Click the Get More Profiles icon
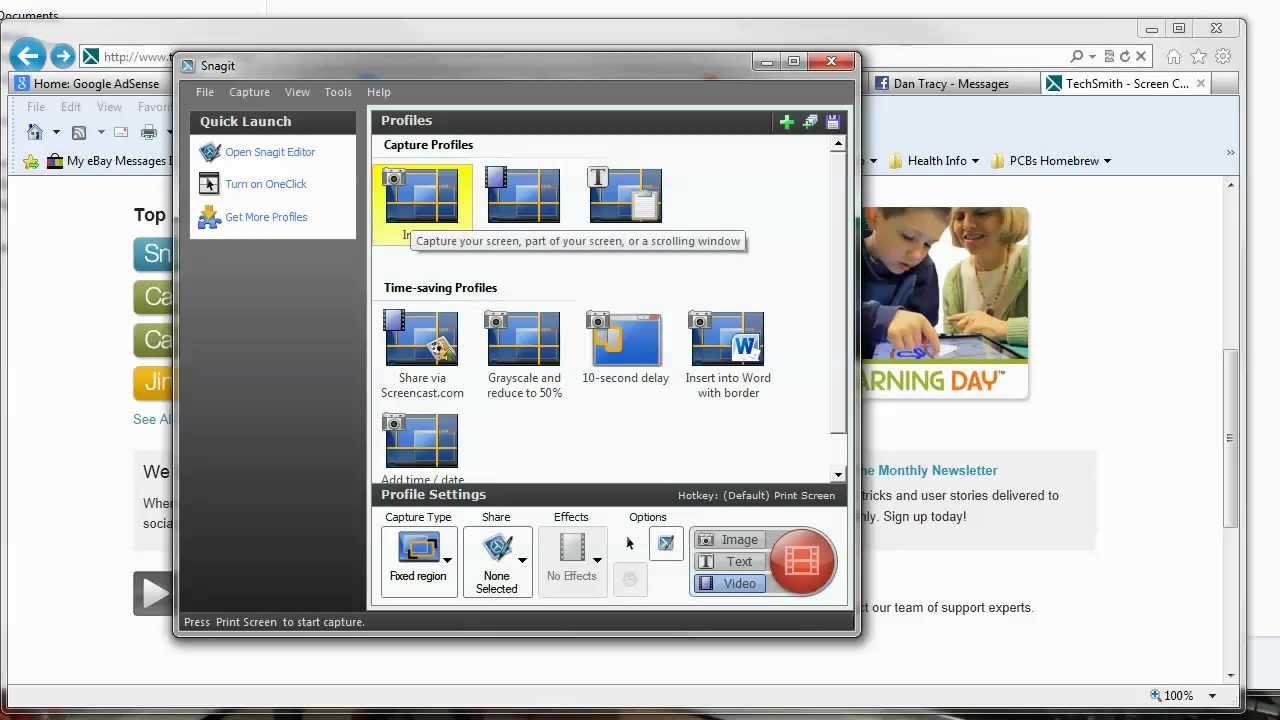 (x=209, y=217)
